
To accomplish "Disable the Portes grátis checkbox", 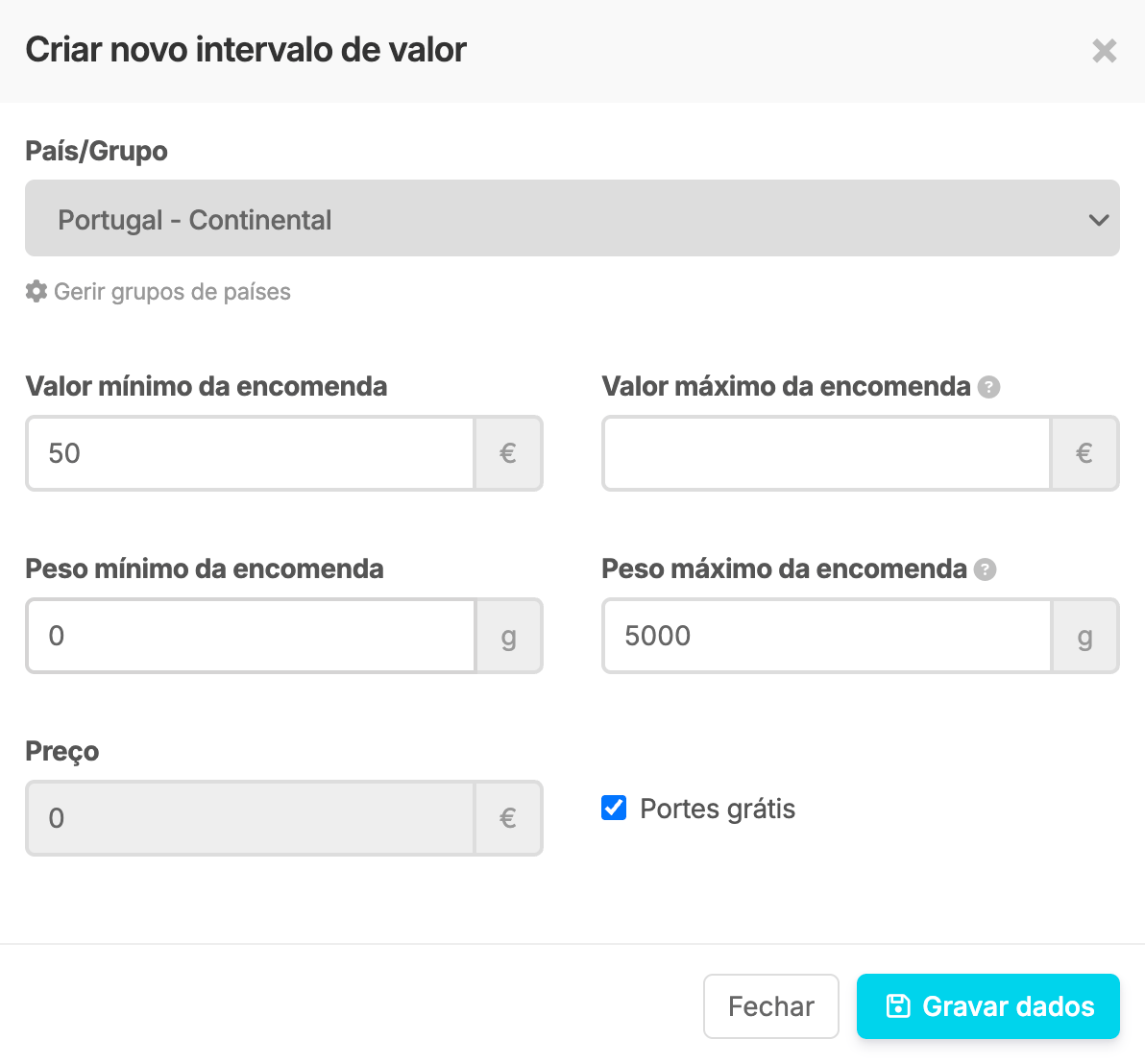I will coord(614,809).
